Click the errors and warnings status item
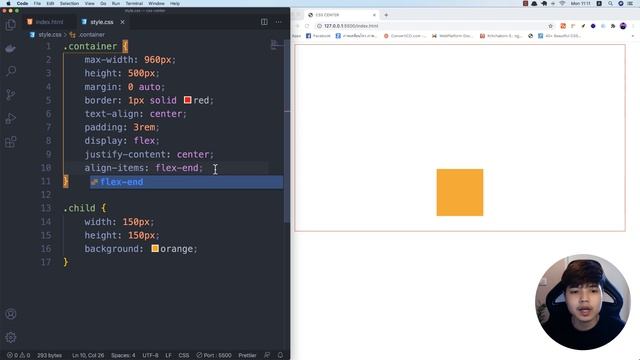 [18, 355]
